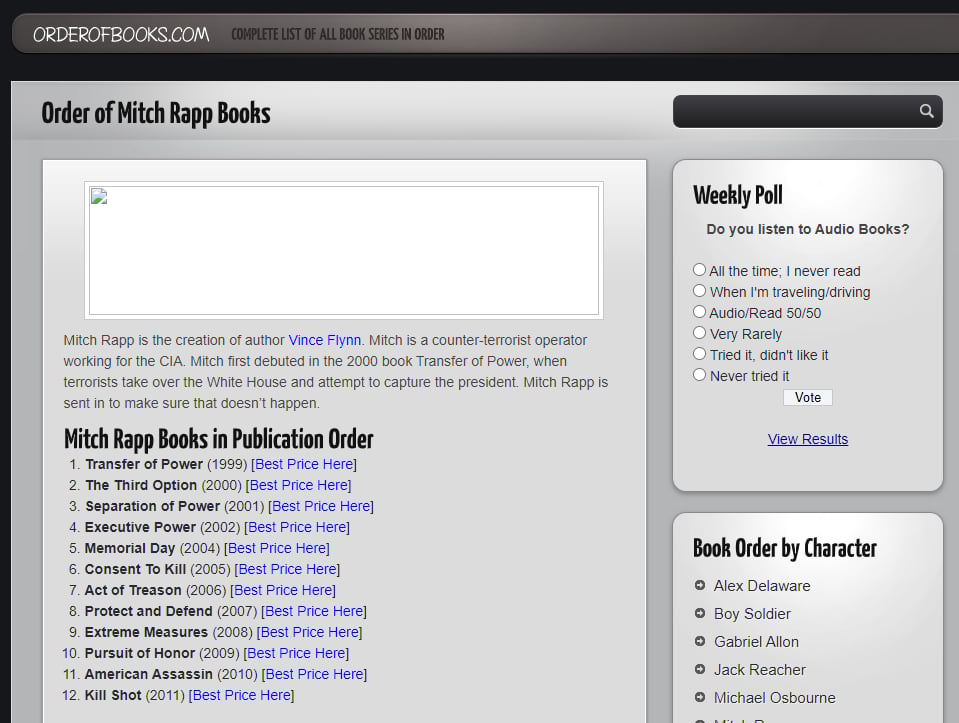Image resolution: width=959 pixels, height=723 pixels.
Task: Open the Michael Osbourne book order
Action: click(x=774, y=698)
